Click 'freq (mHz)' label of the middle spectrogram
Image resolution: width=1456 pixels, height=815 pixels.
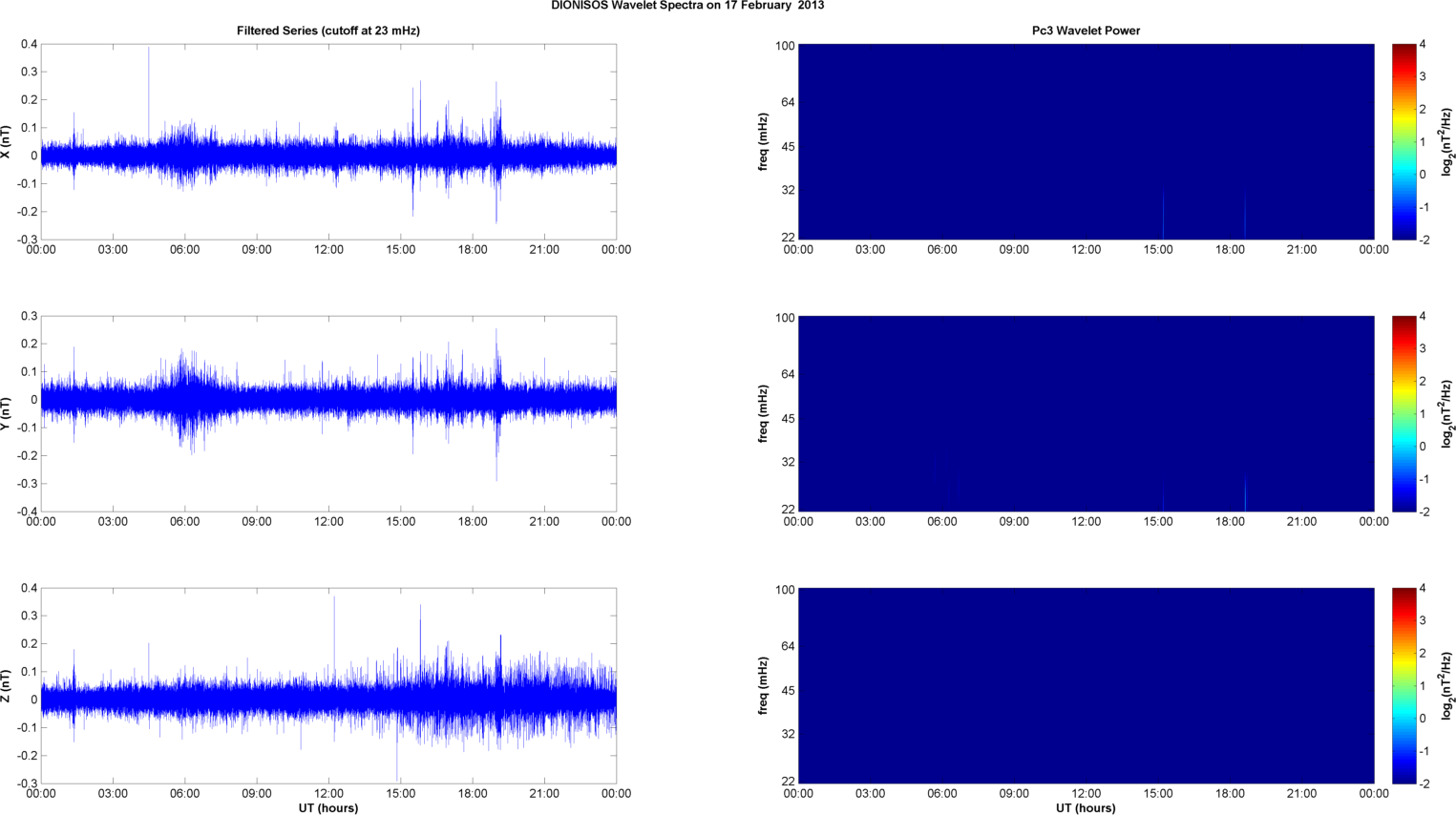click(763, 414)
